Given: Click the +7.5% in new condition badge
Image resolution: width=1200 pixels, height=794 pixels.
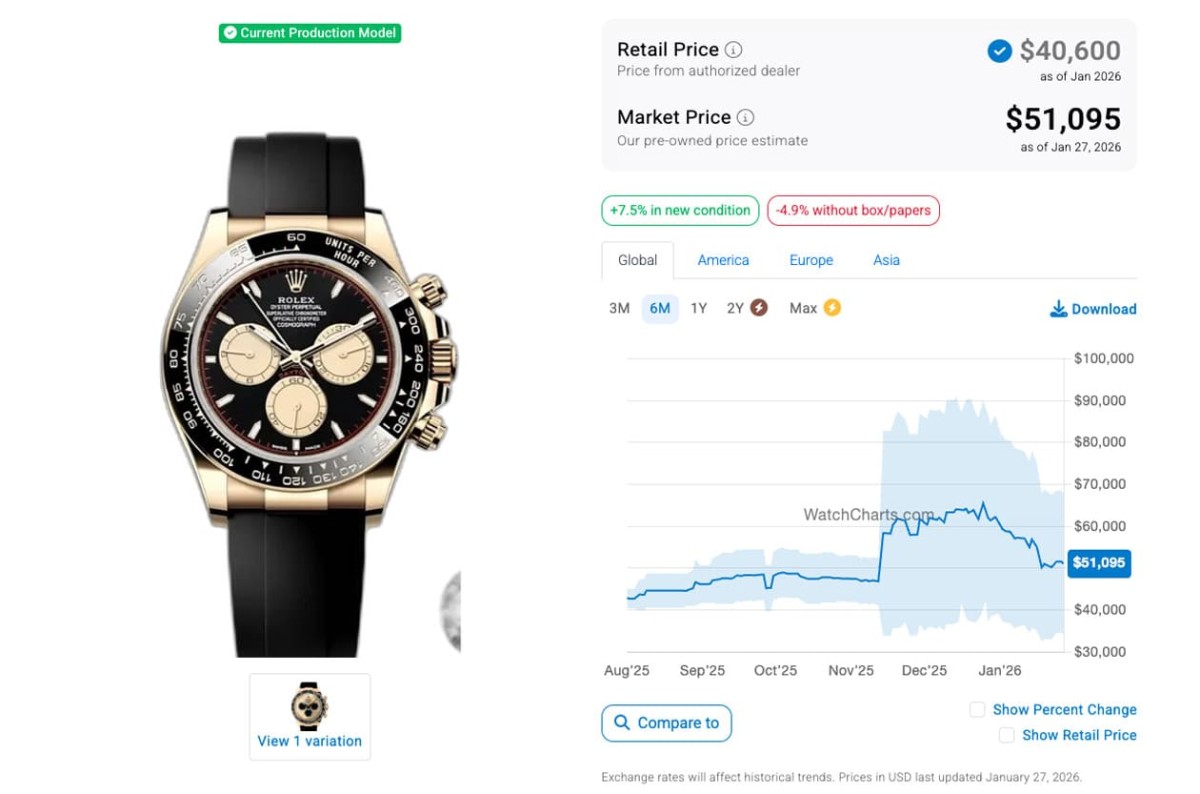Looking at the screenshot, I should pyautogui.click(x=680, y=210).
